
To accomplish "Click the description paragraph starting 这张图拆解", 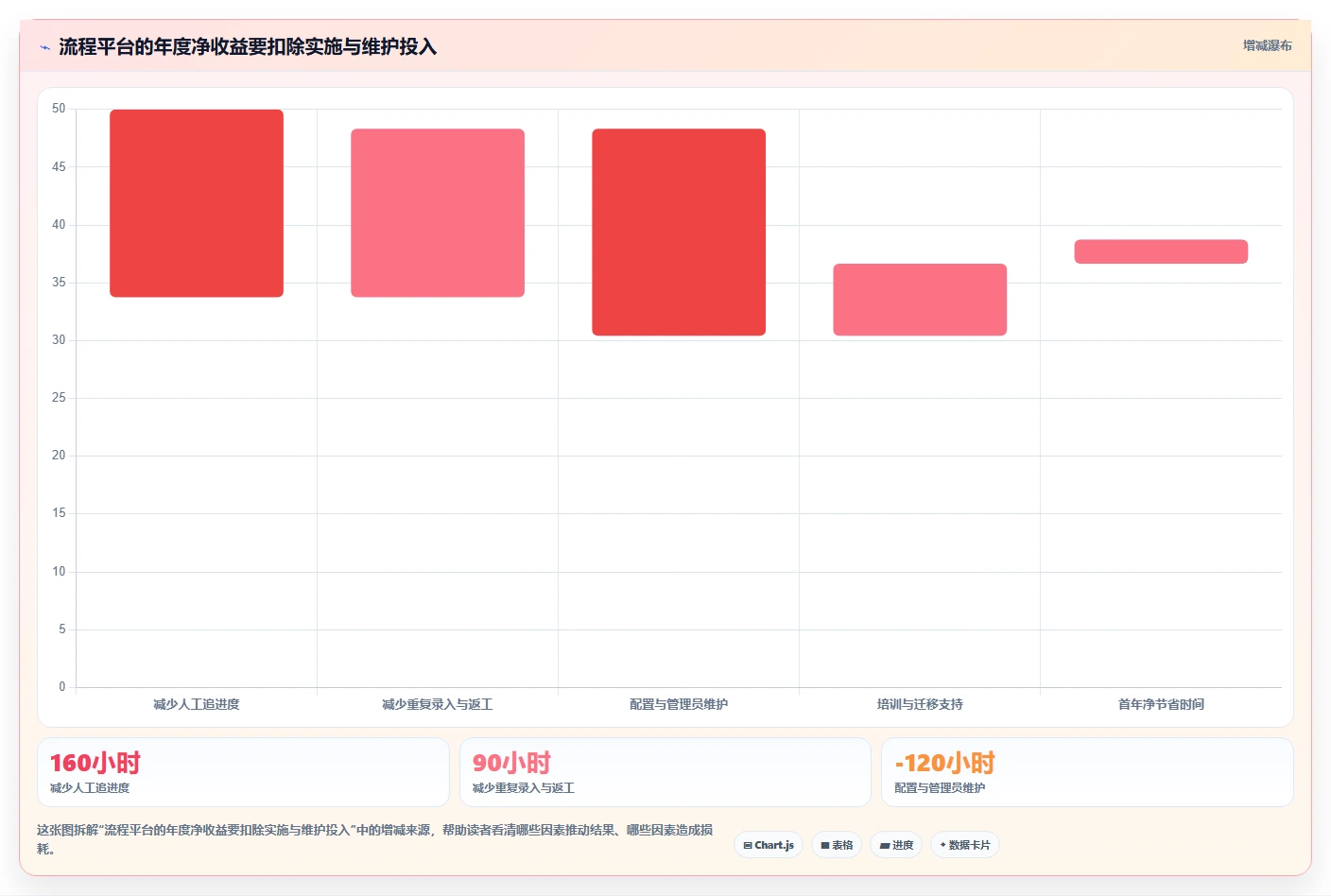I will click(375, 839).
